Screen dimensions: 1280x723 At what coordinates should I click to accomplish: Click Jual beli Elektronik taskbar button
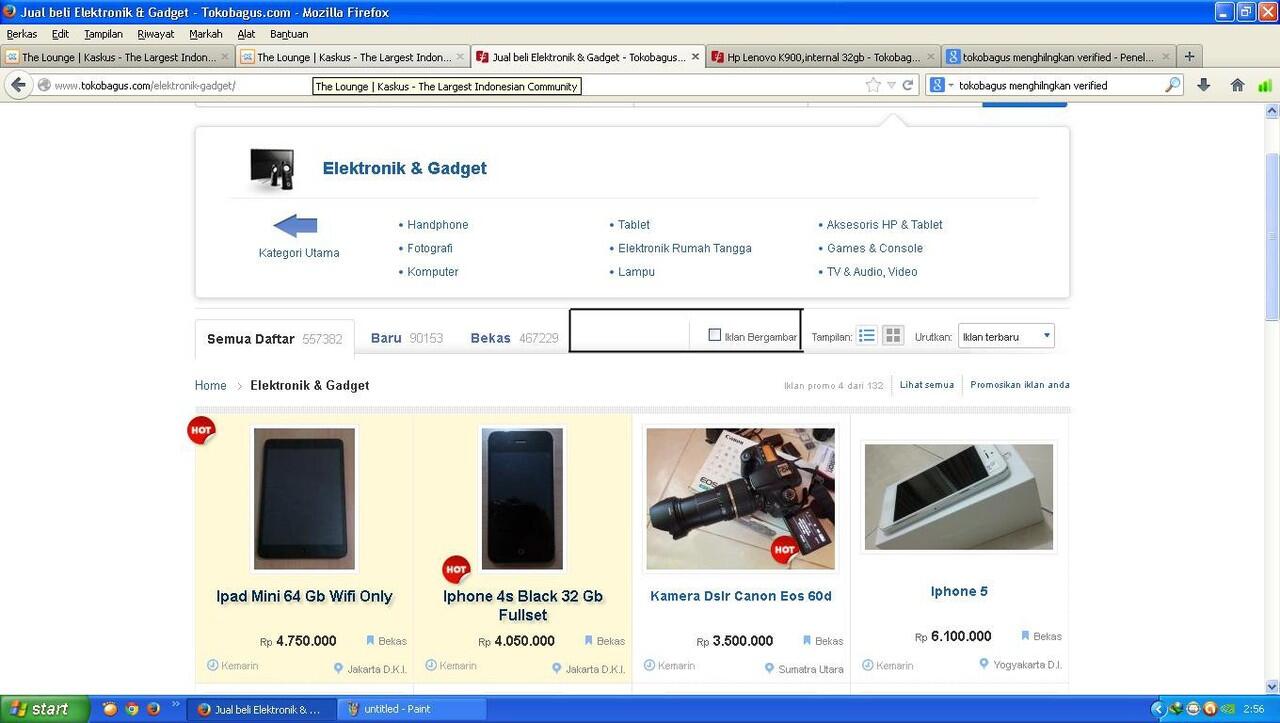[260, 709]
